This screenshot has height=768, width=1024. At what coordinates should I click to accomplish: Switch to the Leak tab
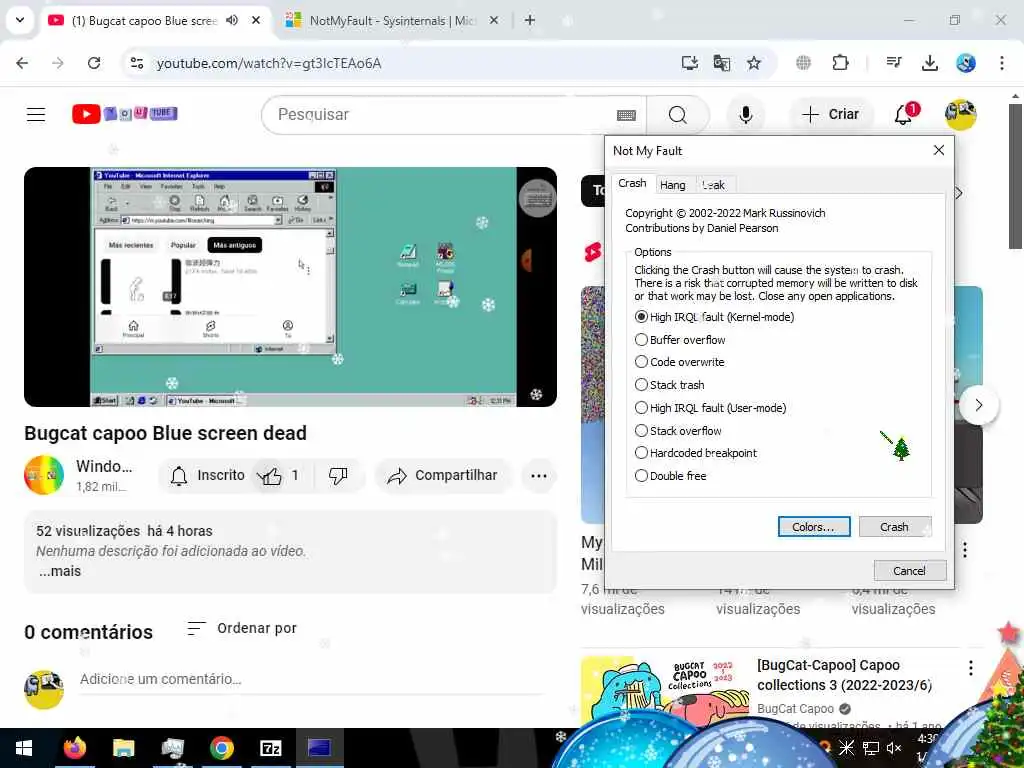point(714,185)
